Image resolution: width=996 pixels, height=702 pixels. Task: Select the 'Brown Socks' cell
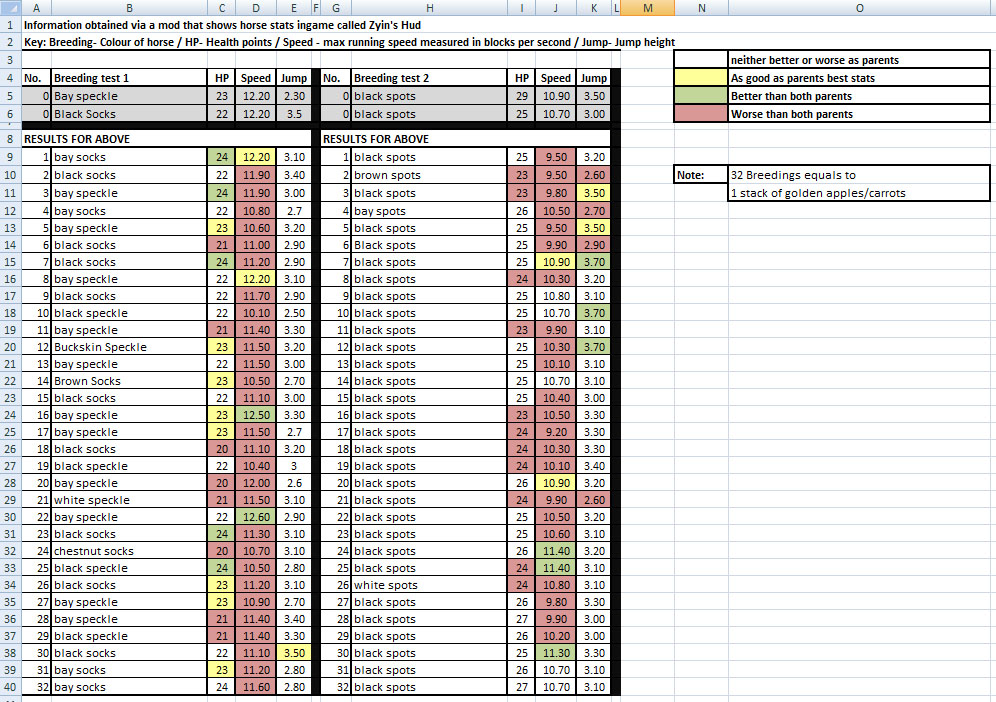130,381
